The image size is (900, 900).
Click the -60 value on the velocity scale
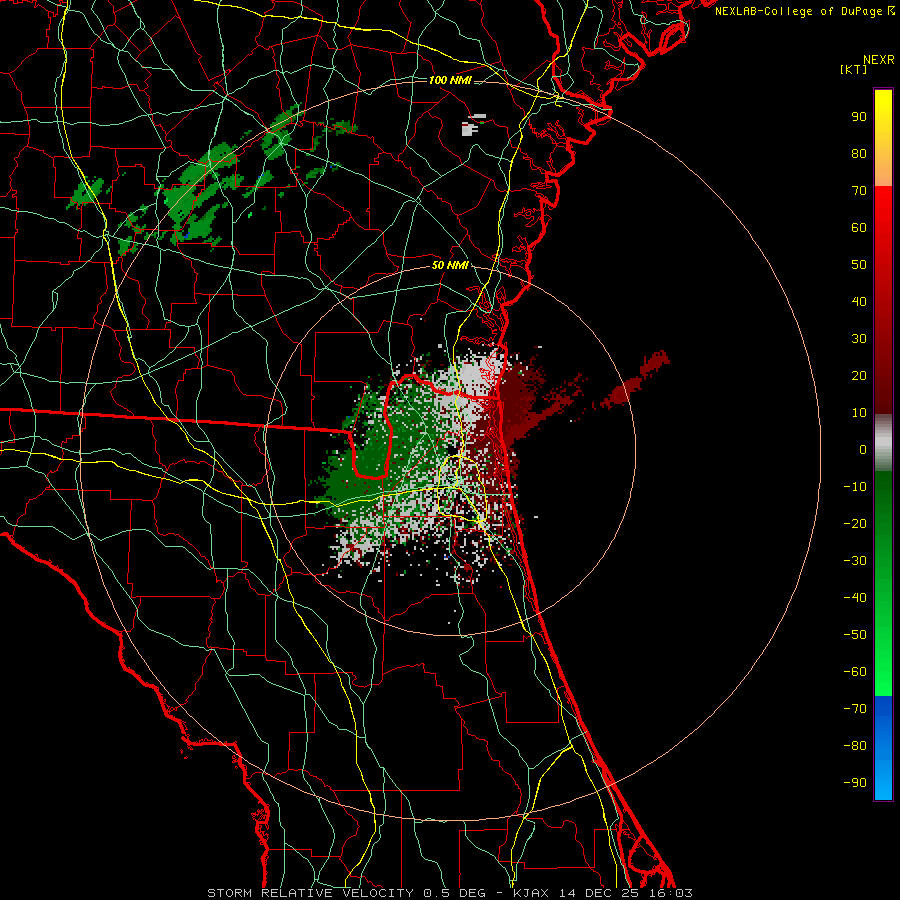(x=855, y=672)
